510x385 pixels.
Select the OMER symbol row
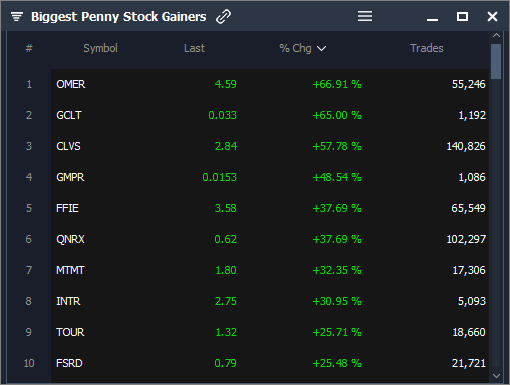point(270,84)
